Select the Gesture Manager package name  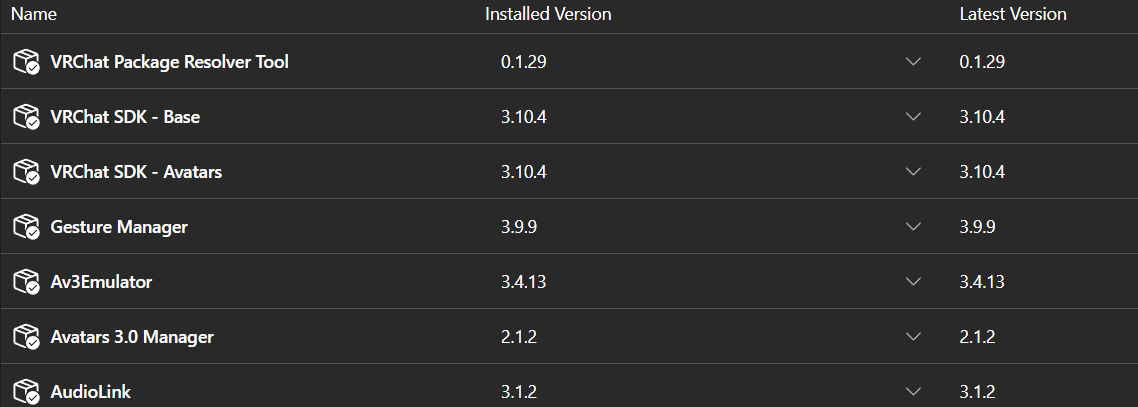click(x=119, y=227)
